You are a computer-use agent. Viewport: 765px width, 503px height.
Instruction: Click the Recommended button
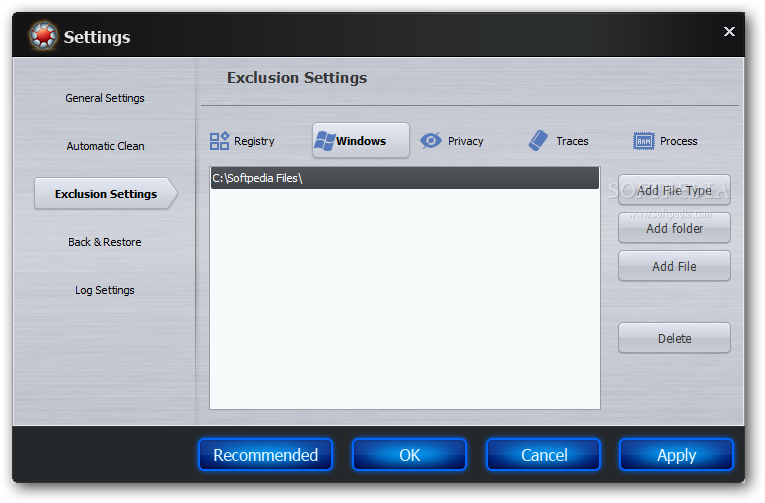point(265,455)
